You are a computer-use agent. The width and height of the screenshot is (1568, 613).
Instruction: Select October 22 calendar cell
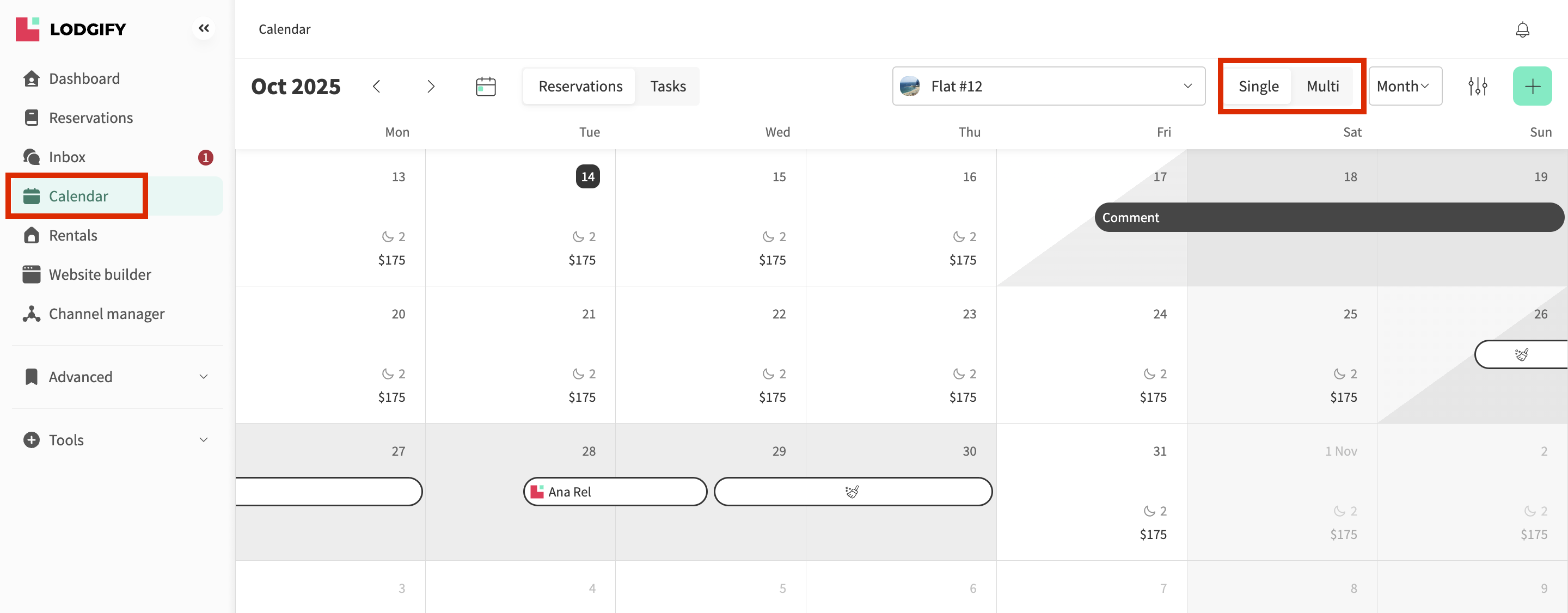[x=710, y=353]
